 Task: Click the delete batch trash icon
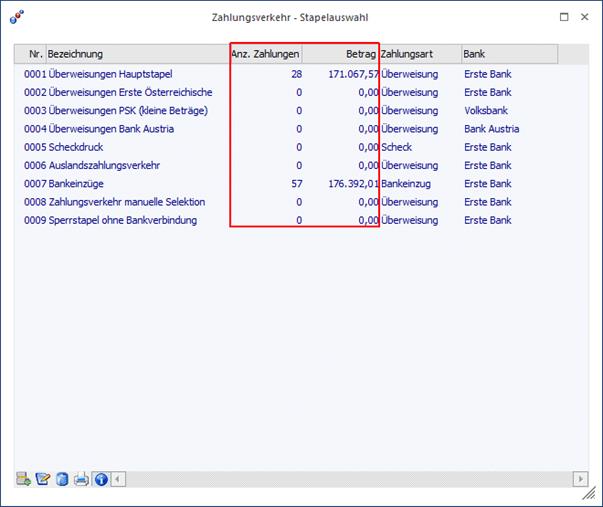[62, 479]
